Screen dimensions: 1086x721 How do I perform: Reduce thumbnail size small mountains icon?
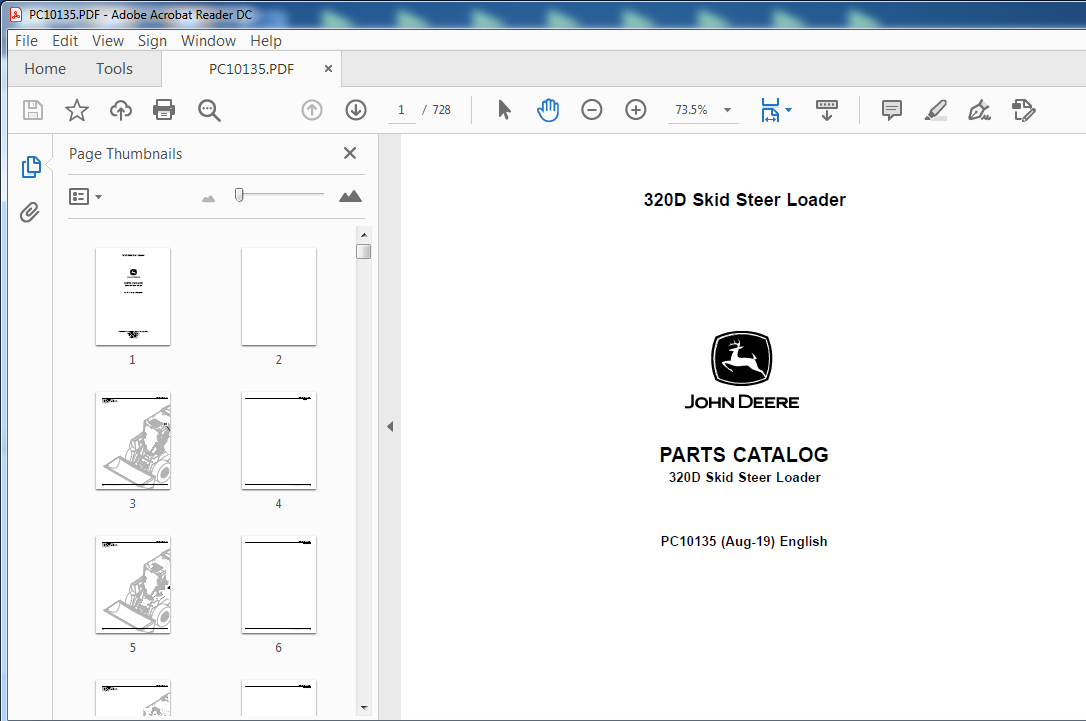point(208,199)
